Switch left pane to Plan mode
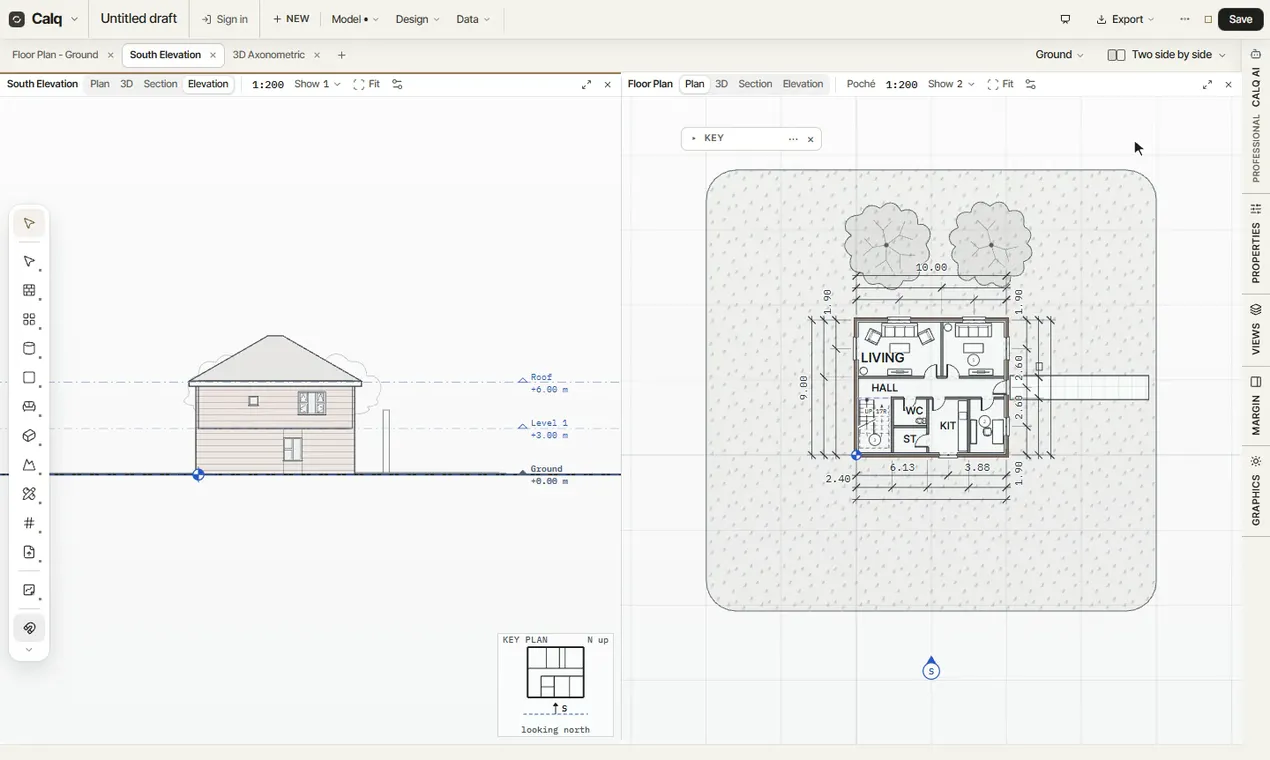Image resolution: width=1270 pixels, height=760 pixels. (100, 84)
